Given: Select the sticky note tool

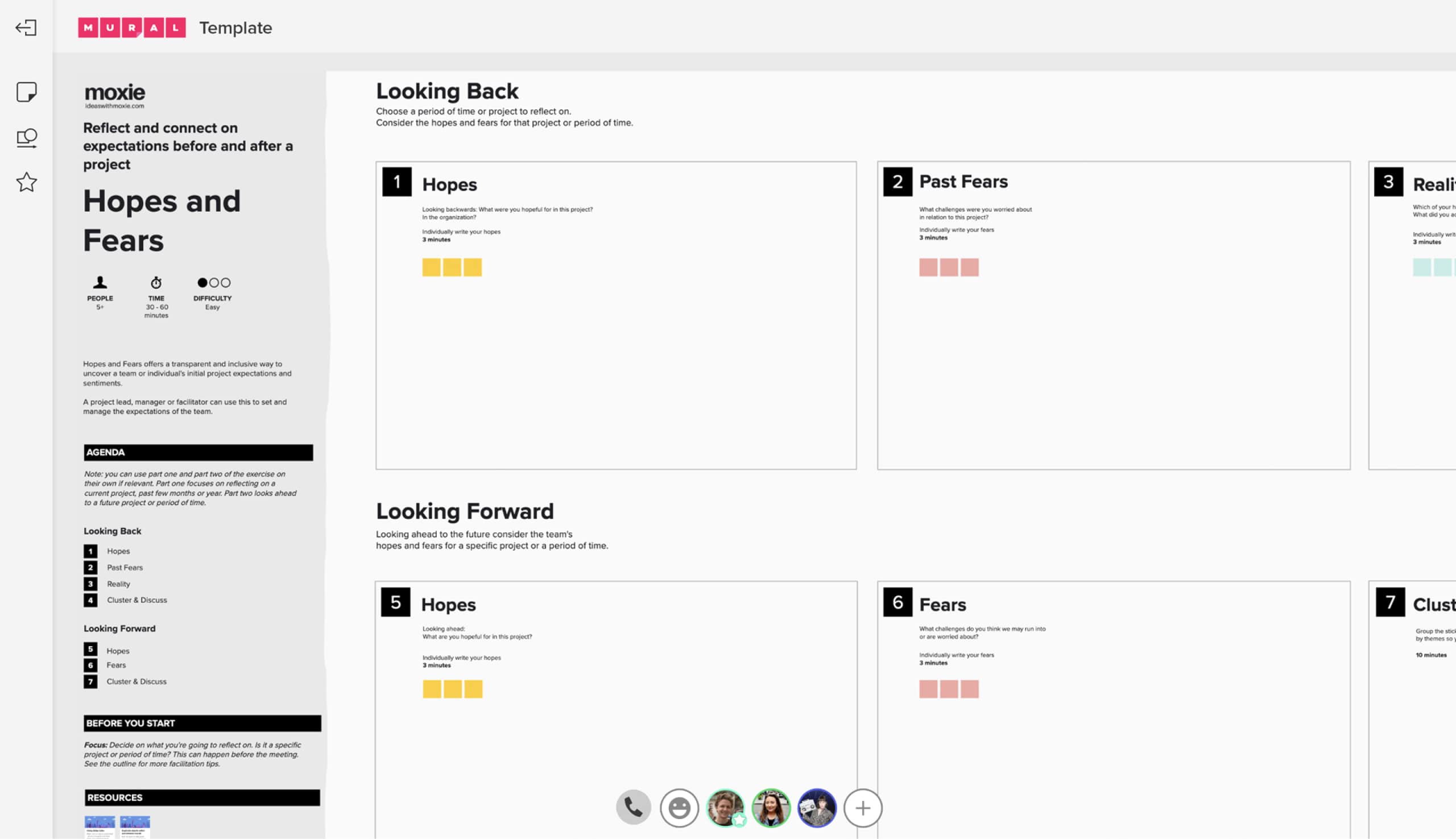Looking at the screenshot, I should 27,92.
